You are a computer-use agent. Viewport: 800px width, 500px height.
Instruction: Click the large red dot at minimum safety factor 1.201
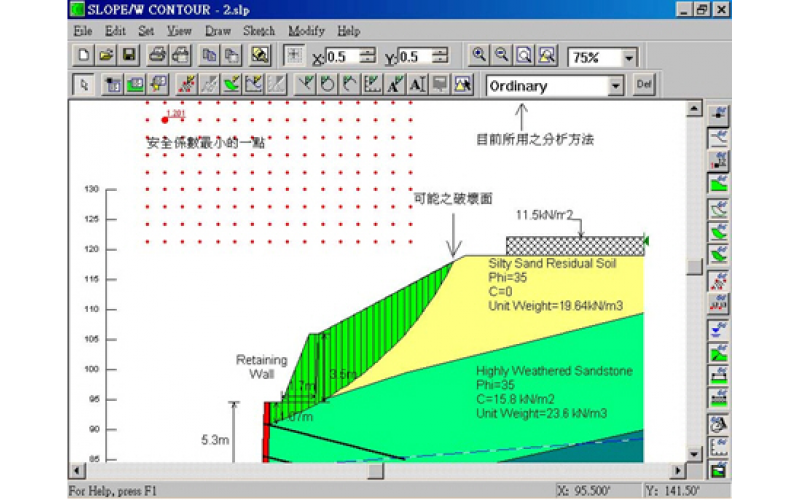(165, 120)
